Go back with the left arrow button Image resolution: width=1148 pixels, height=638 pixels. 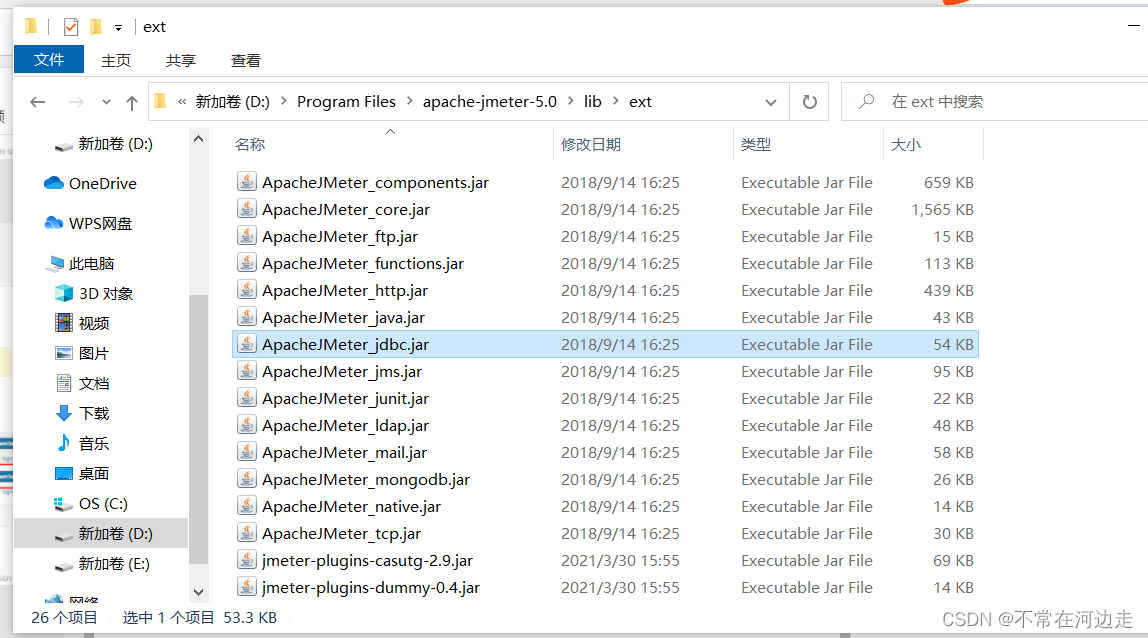click(38, 102)
